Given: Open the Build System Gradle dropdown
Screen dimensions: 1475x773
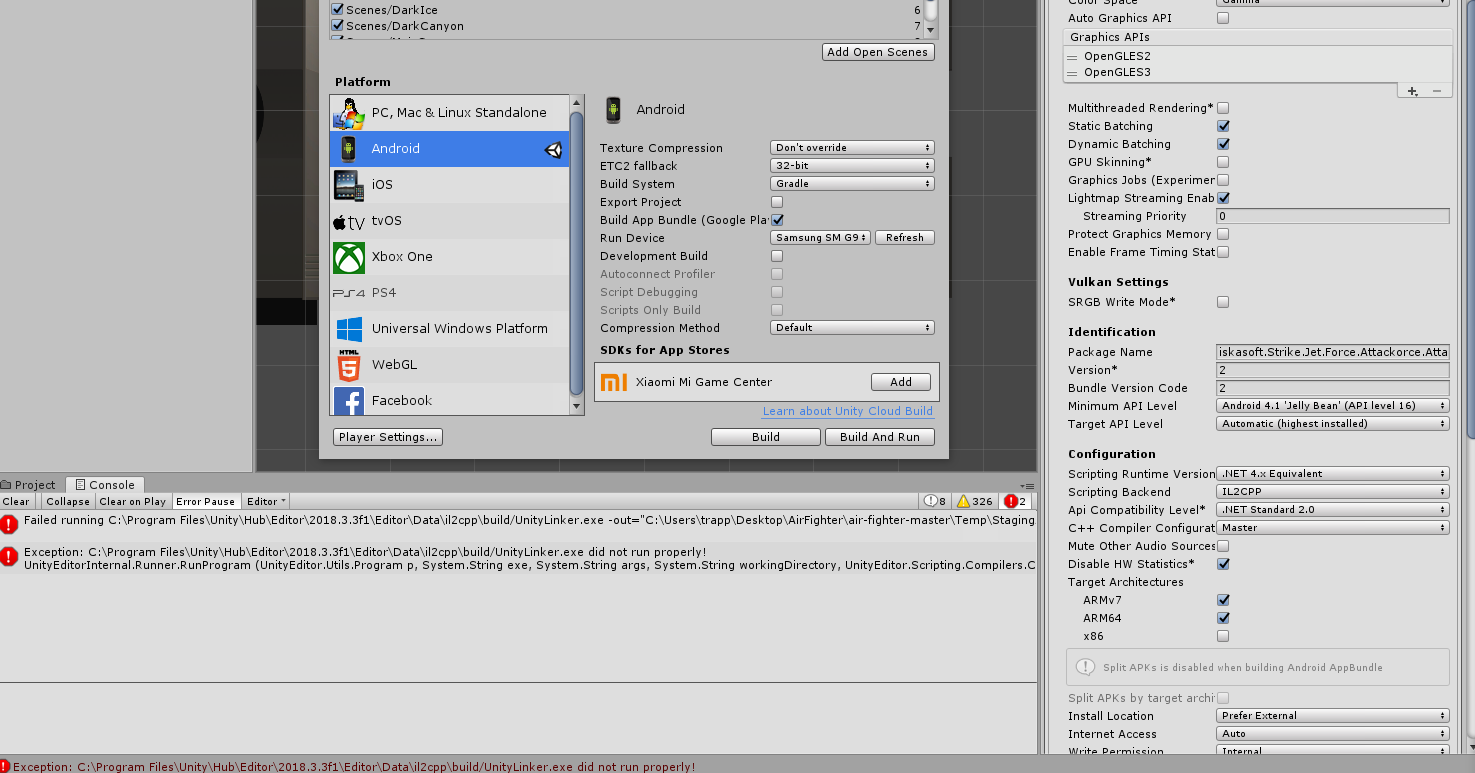Looking at the screenshot, I should (852, 184).
